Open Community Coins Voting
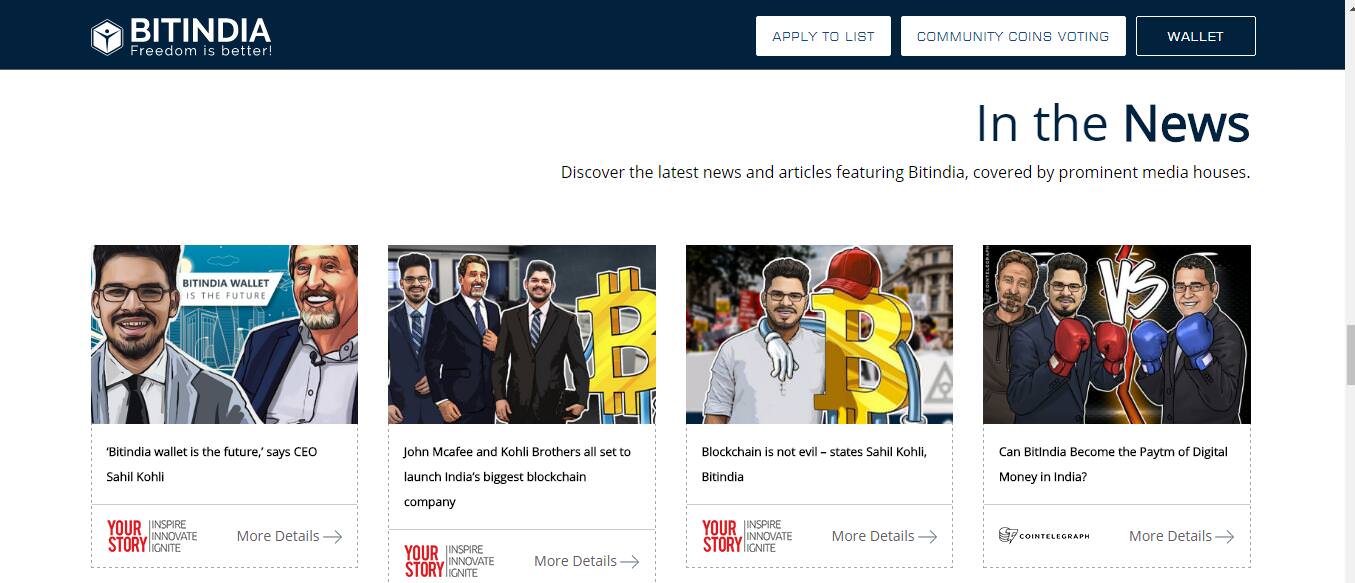Screen dimensions: 1355x583 pyautogui.click(x=1013, y=36)
